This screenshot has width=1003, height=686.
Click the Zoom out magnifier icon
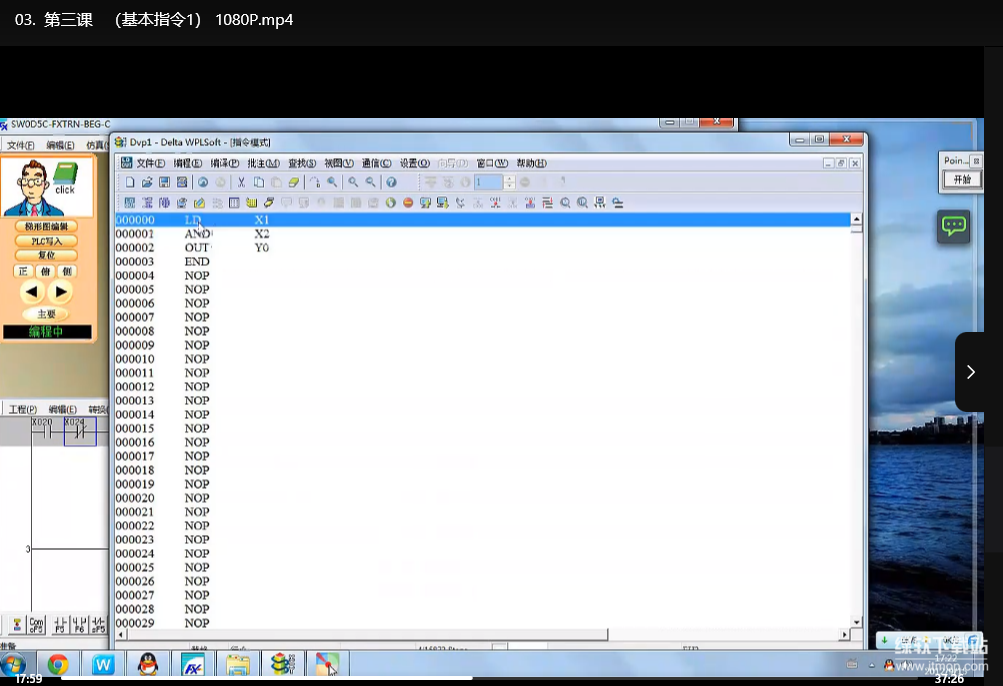click(370, 182)
